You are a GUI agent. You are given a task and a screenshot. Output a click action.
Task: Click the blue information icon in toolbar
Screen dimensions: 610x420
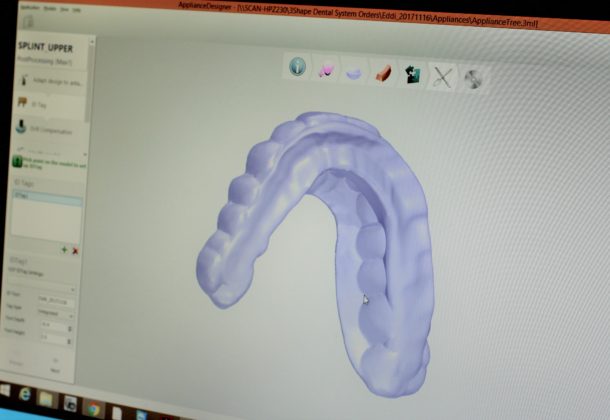298,66
